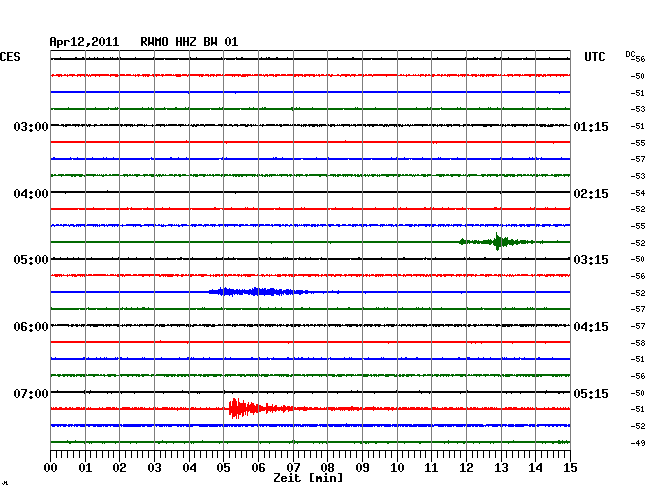Click the Zeit [min] axis title
The width and height of the screenshot is (650, 494).
coord(308,478)
